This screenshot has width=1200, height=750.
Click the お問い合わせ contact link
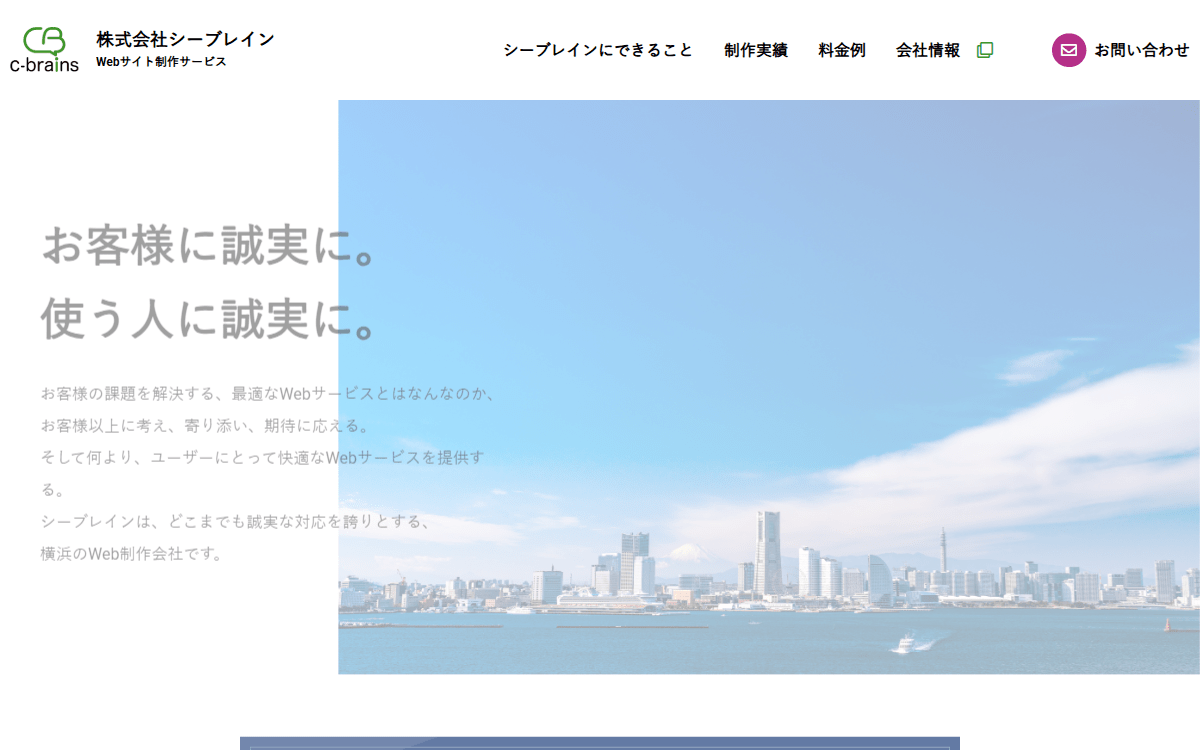point(1142,50)
